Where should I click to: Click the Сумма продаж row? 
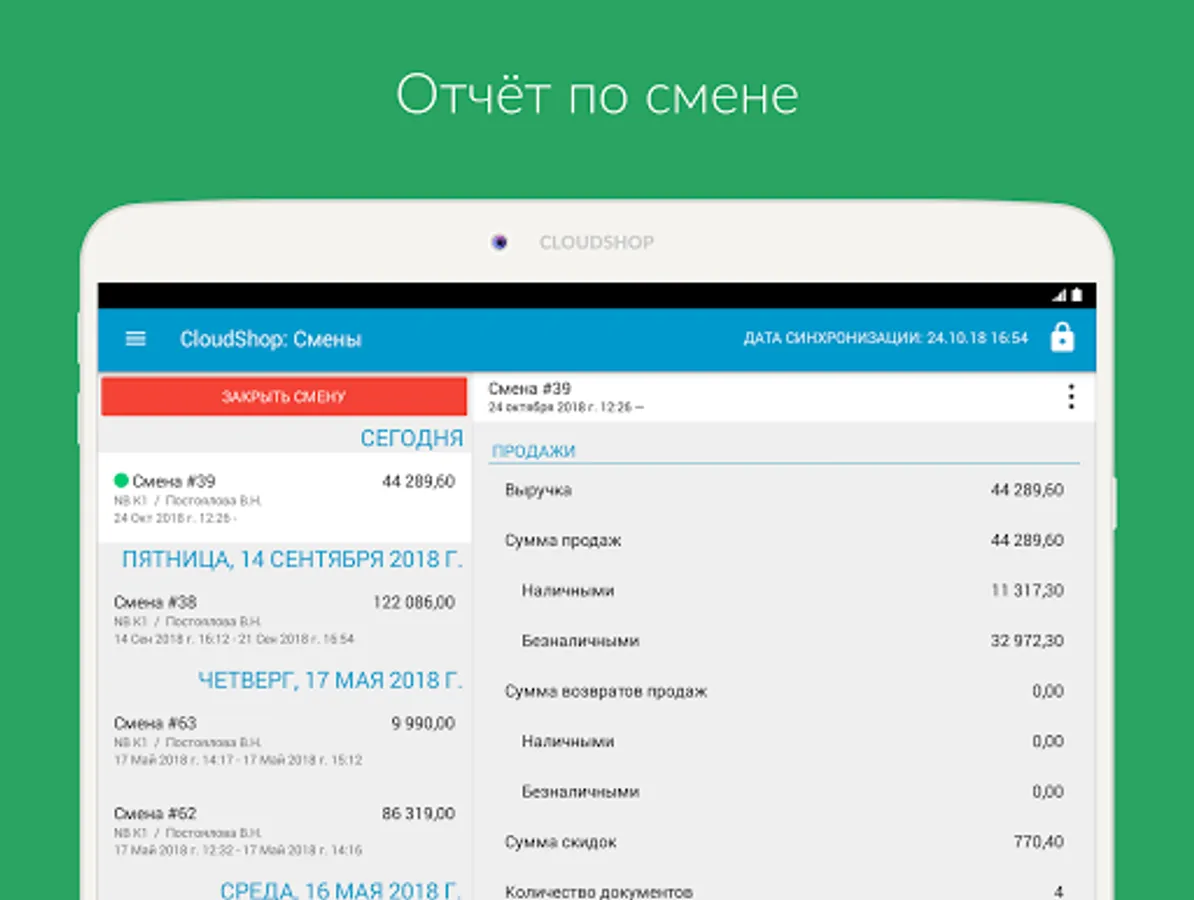coord(784,540)
